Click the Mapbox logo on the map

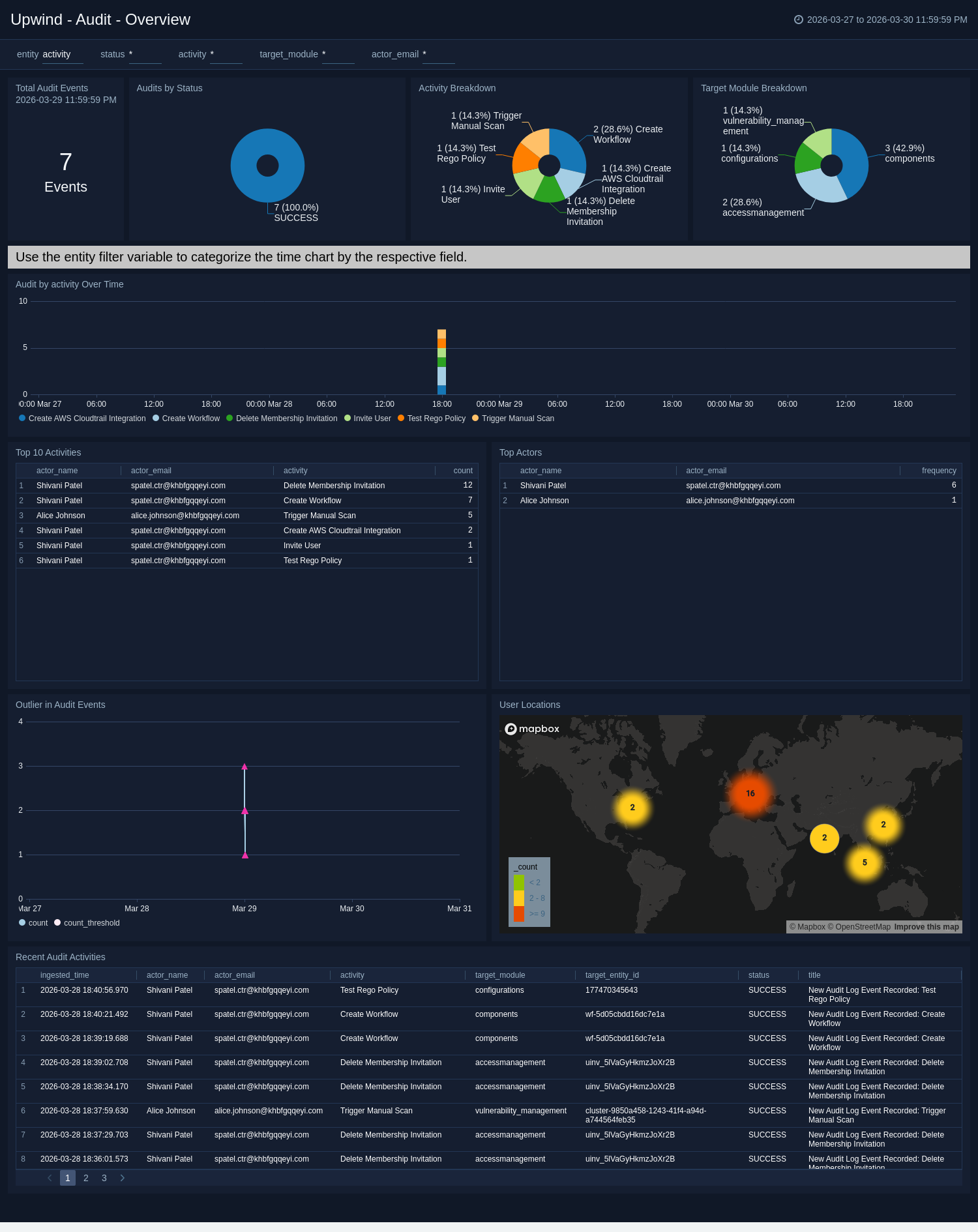tap(532, 729)
